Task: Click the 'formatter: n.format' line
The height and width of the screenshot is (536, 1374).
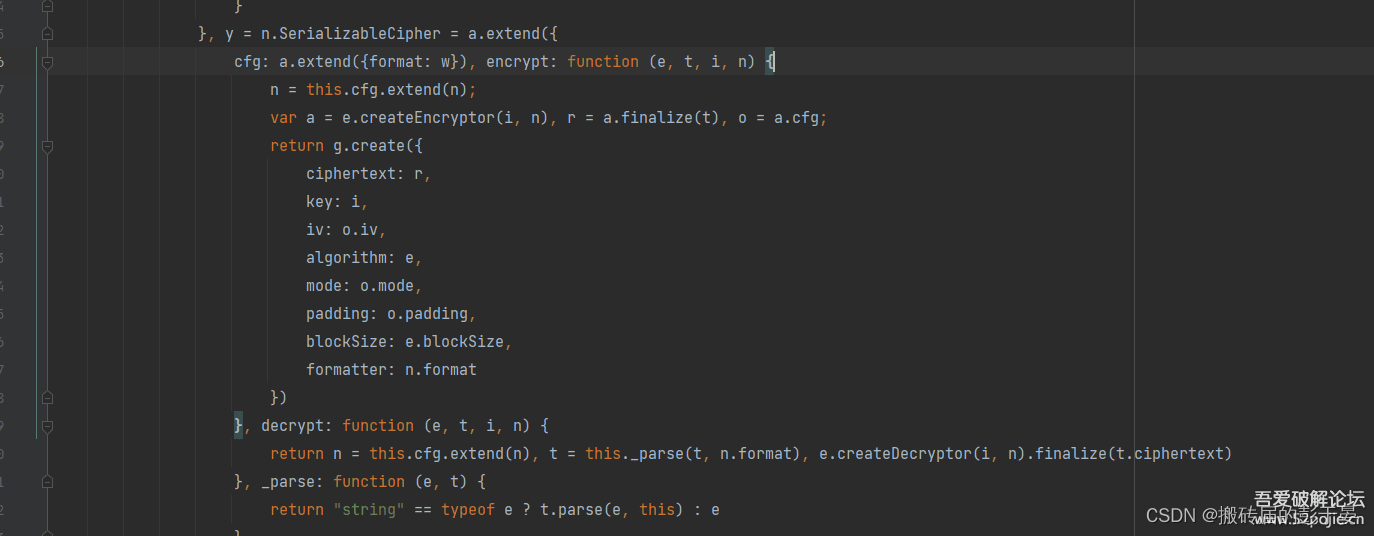Action: pos(391,370)
